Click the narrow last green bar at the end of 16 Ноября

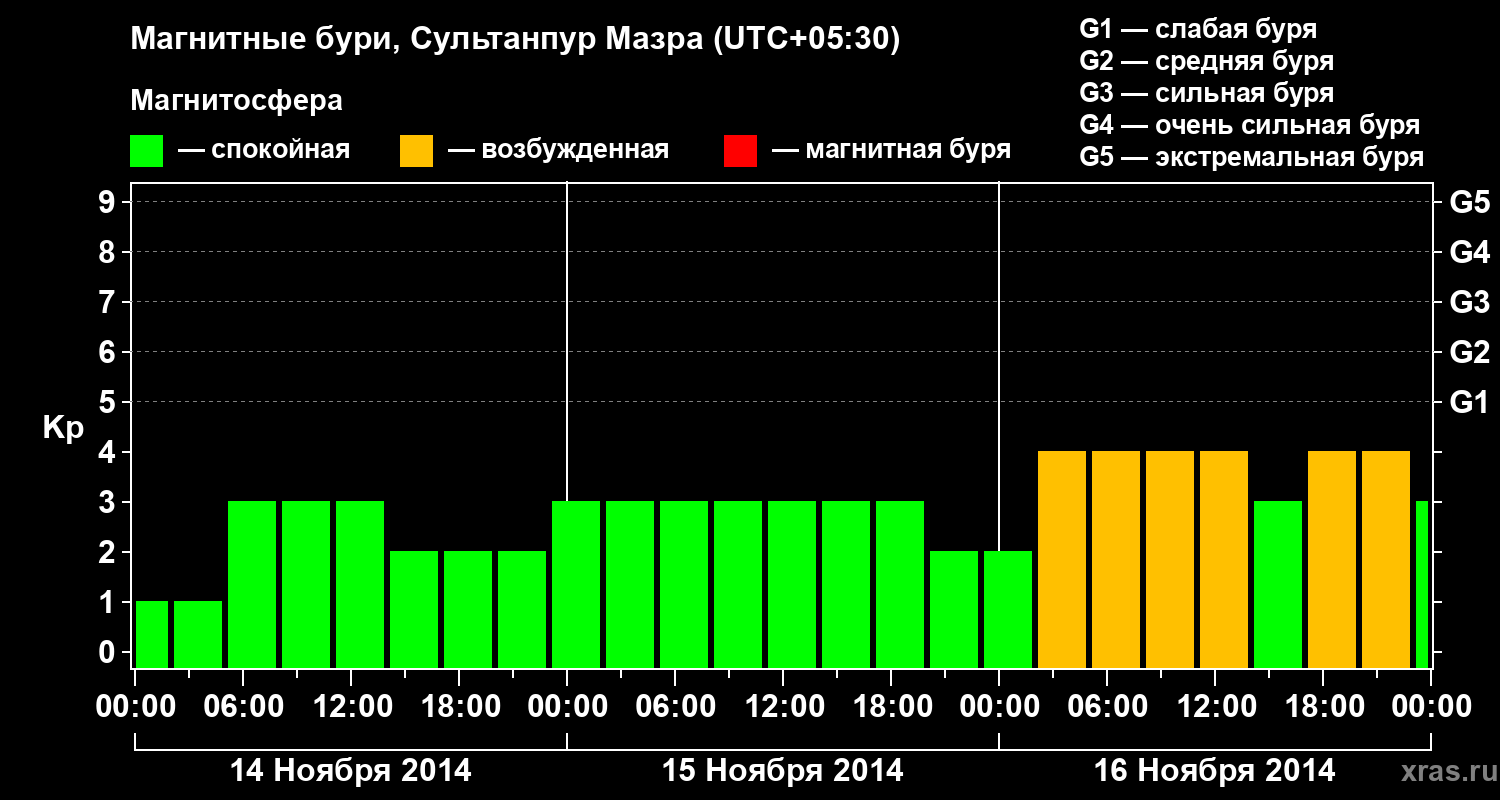(x=1422, y=584)
